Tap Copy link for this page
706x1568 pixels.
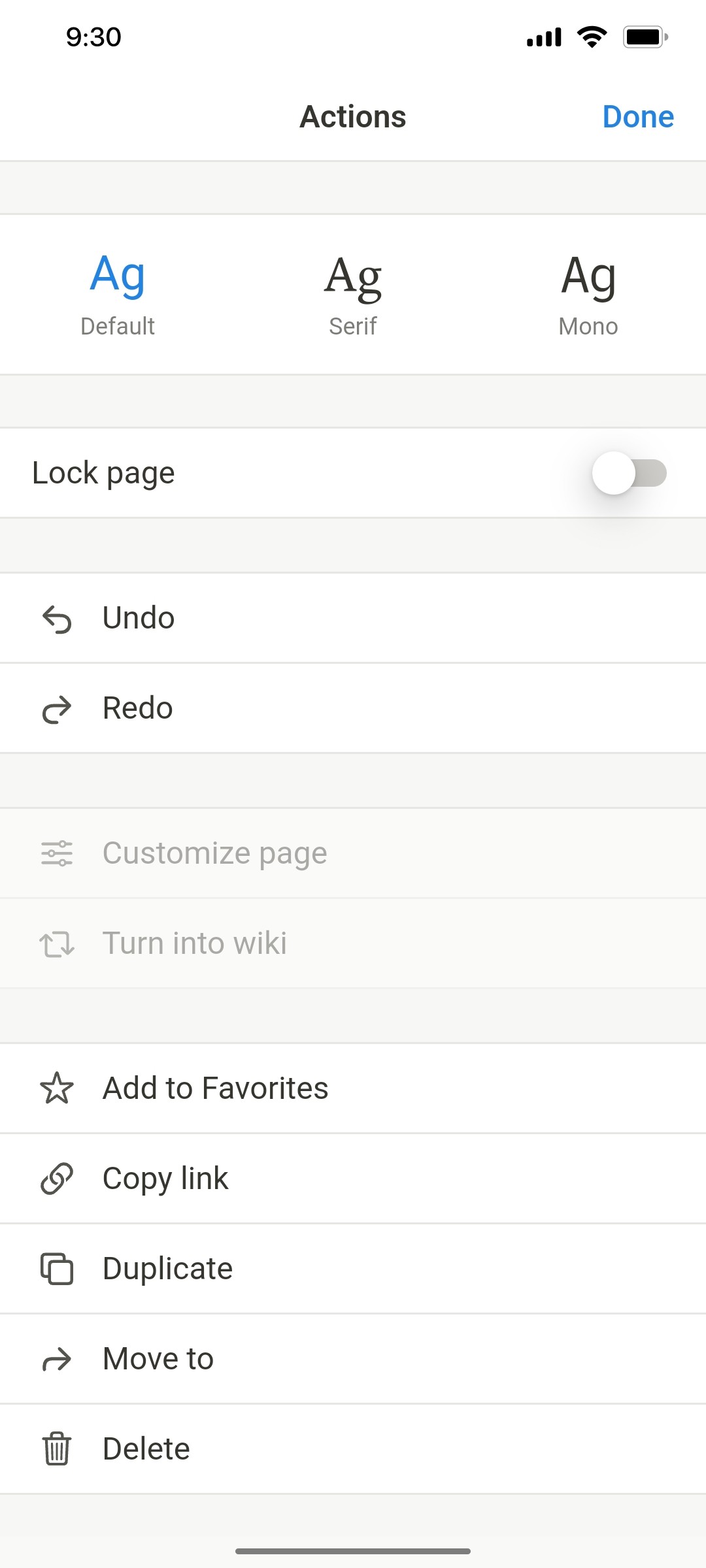165,1178
